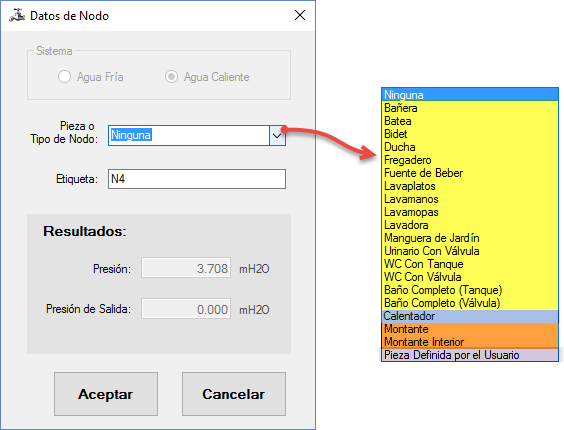Click the Ninguna combo box text field
The image size is (564, 430).
pyautogui.click(x=189, y=135)
